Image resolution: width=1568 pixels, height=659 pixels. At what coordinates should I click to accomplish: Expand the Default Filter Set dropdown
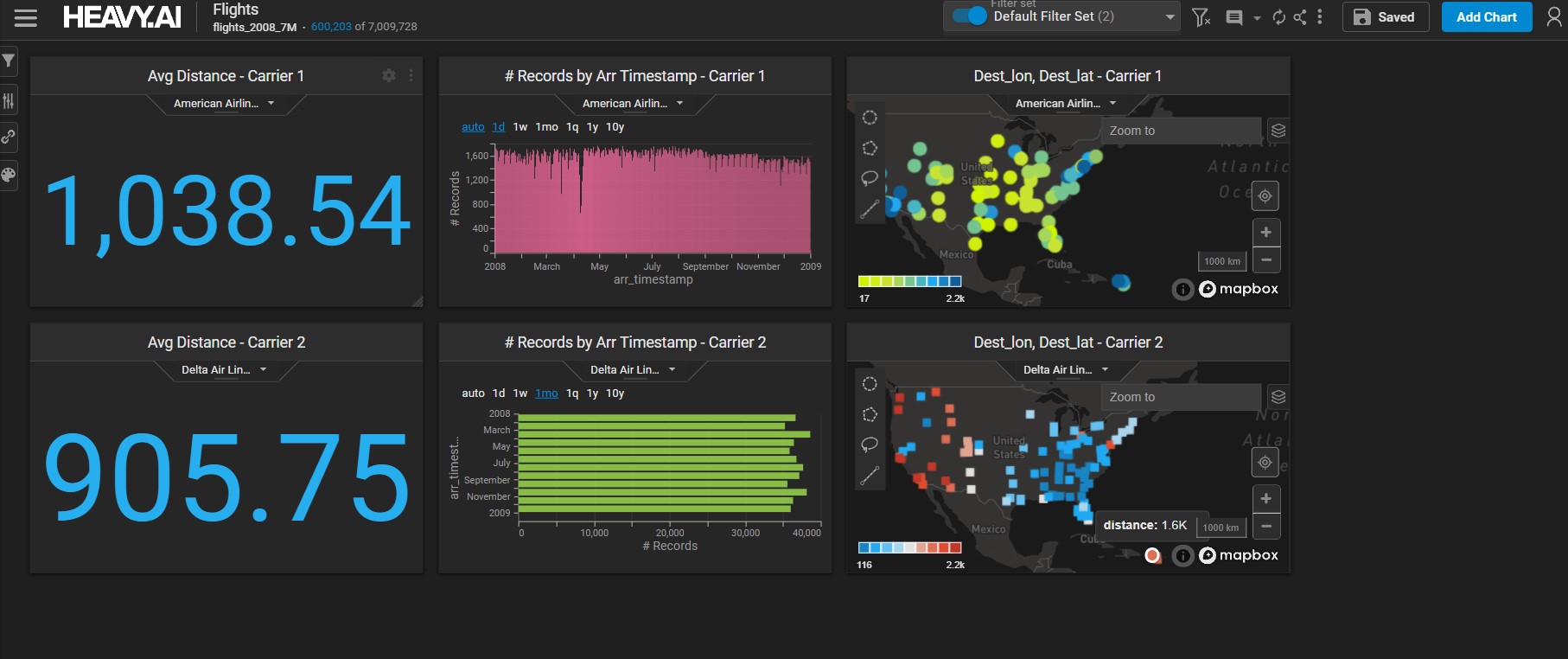tap(1170, 16)
